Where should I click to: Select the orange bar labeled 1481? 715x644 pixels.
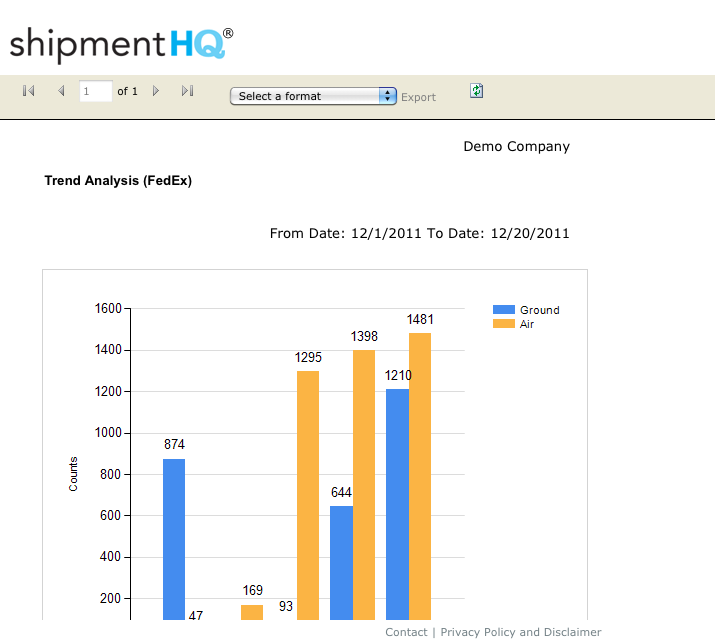[420, 476]
